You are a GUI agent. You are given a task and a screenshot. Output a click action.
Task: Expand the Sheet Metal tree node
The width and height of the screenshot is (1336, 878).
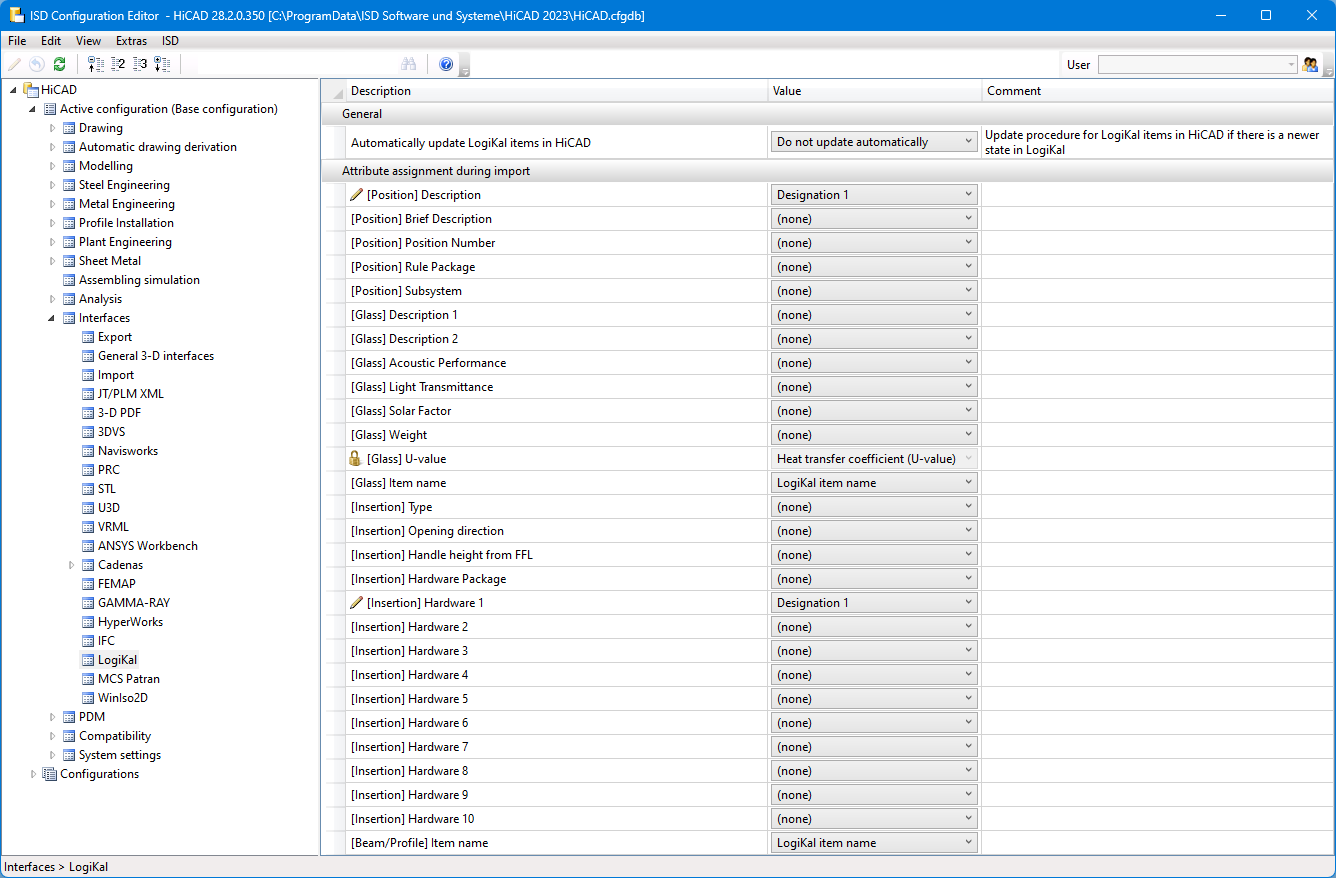point(53,261)
